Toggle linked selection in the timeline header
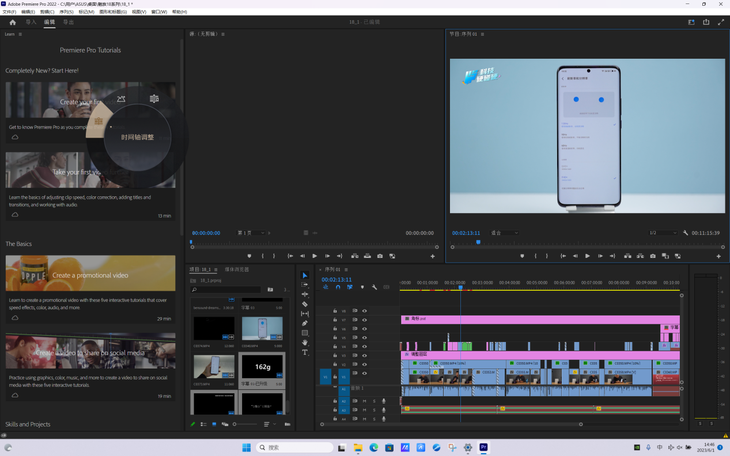 coord(350,287)
